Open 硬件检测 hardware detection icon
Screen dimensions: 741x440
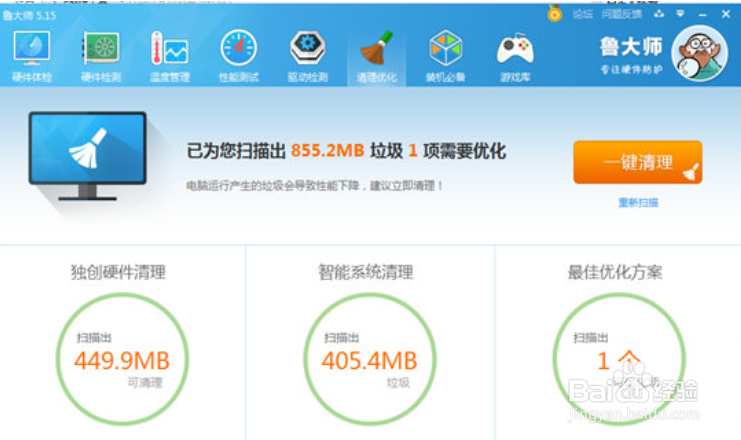click(x=101, y=56)
